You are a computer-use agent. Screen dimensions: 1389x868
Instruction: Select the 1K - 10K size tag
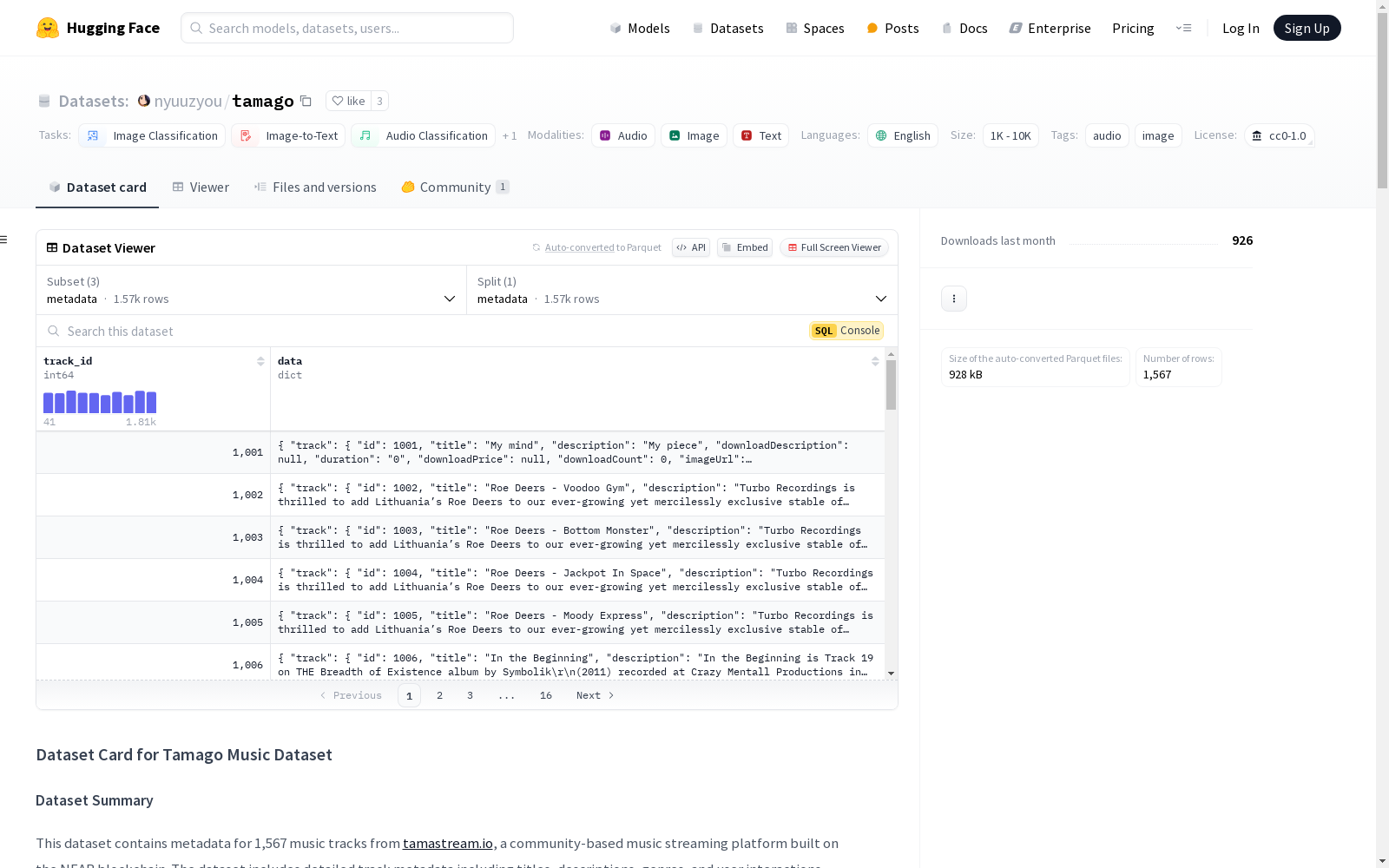(1010, 135)
